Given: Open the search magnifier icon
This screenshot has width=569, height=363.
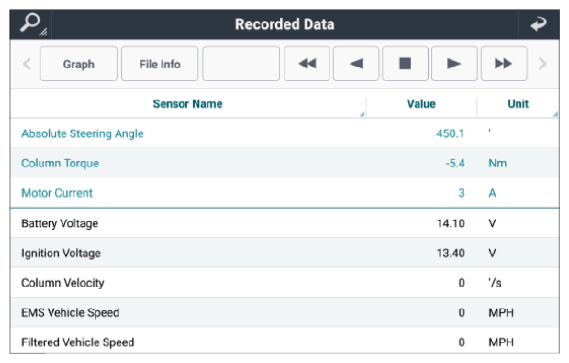Looking at the screenshot, I should tap(31, 24).
